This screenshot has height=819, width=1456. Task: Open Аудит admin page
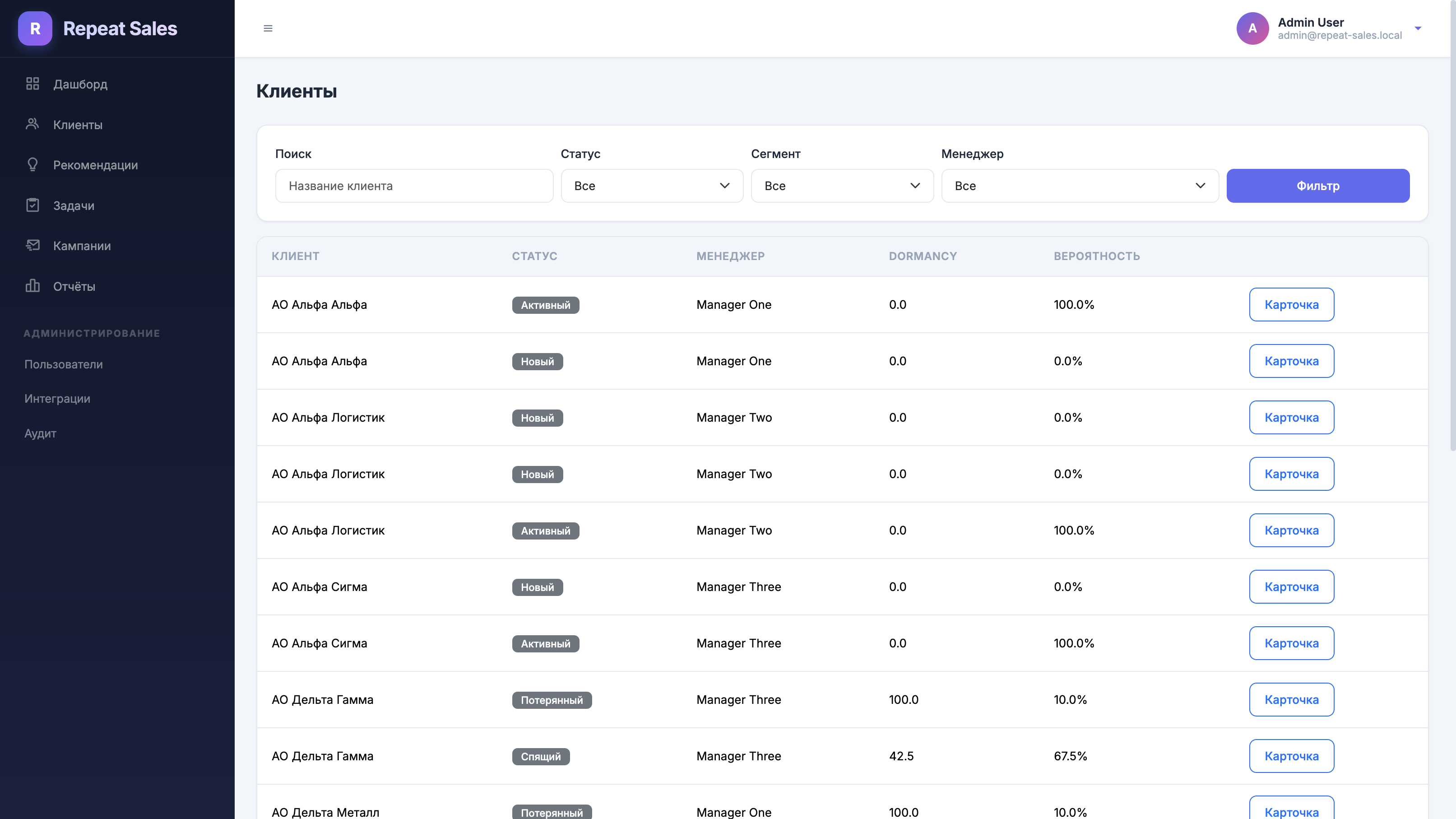click(40, 433)
